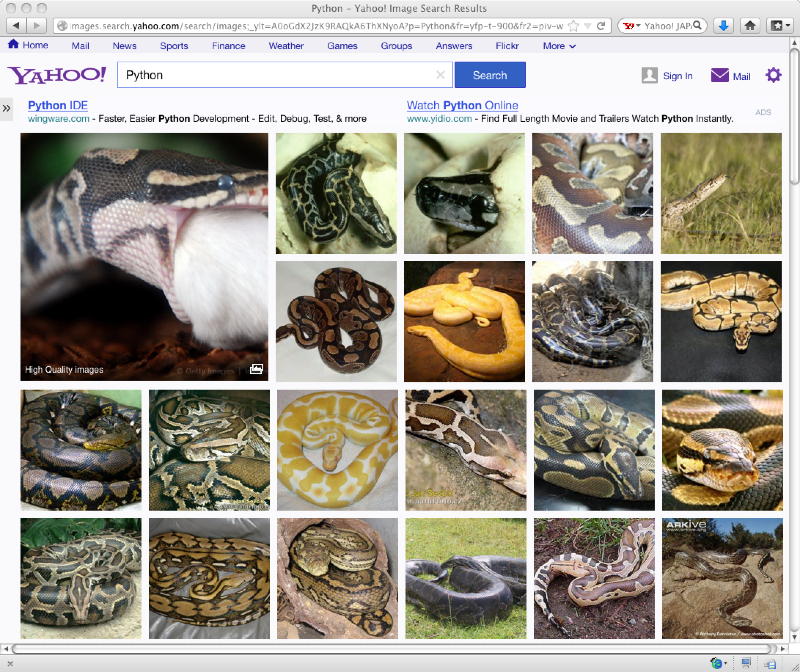Open the python coiled in hollow log thumbnail
Image resolution: width=800 pixels, height=672 pixels.
(337, 579)
